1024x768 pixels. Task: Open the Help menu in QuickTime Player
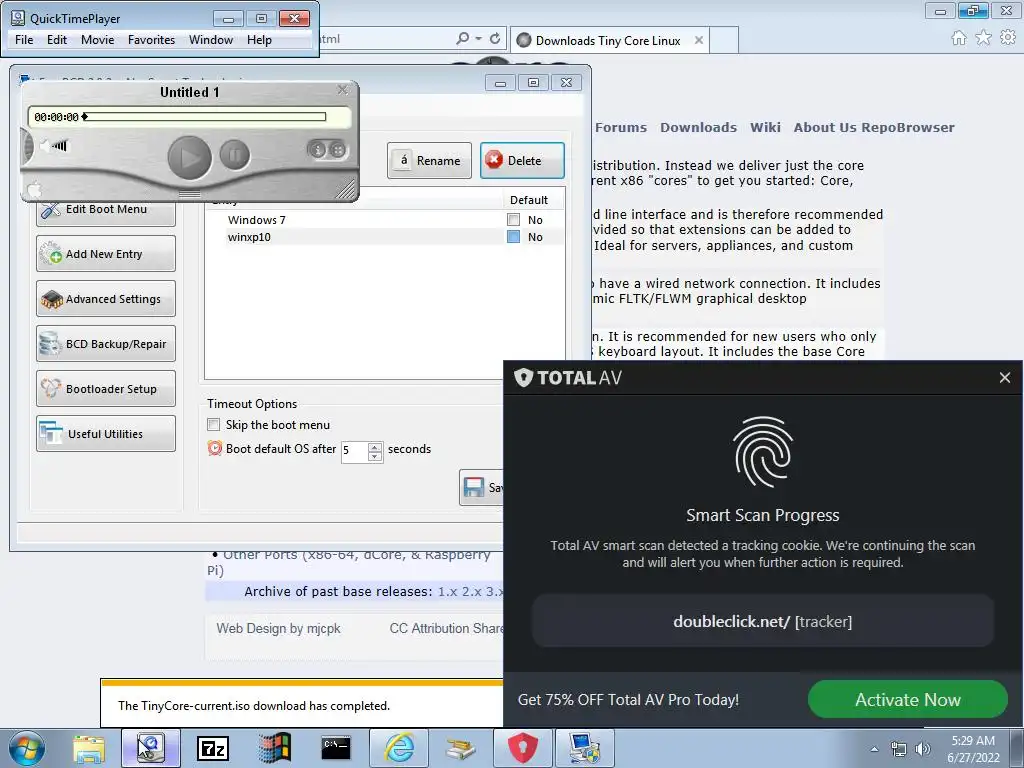tap(259, 40)
